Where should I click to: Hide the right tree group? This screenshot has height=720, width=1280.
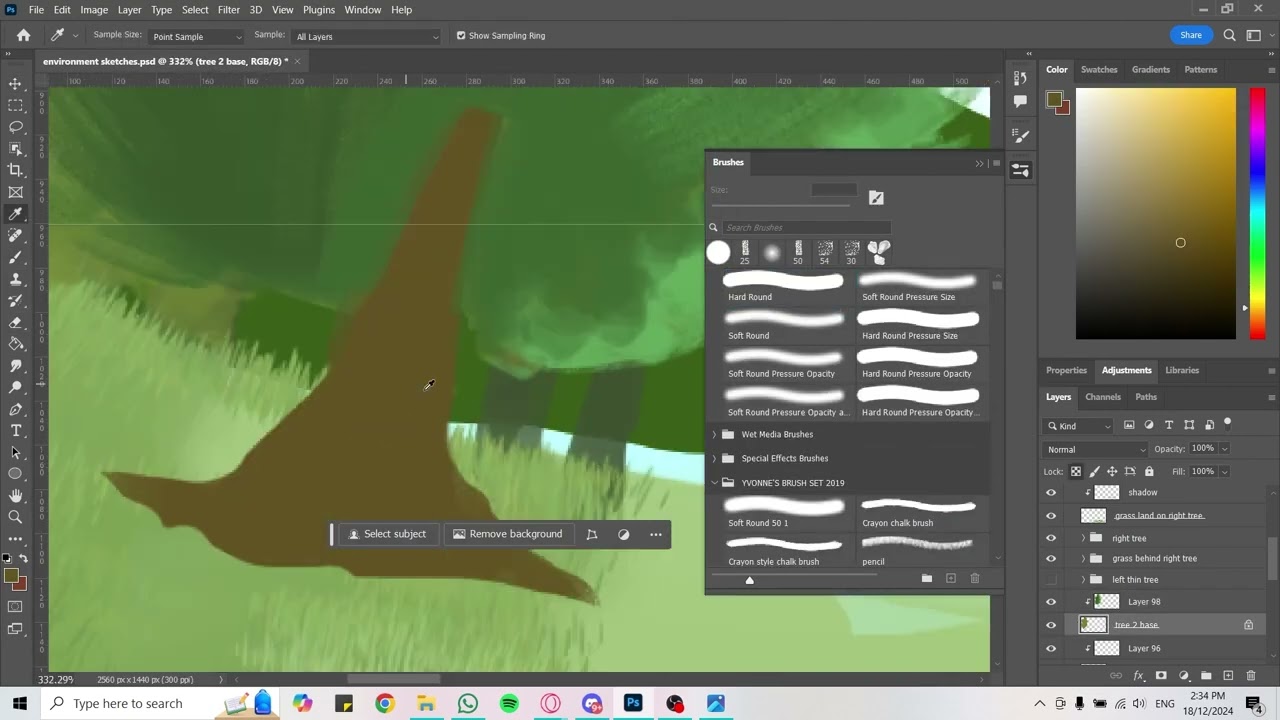coord(1051,538)
